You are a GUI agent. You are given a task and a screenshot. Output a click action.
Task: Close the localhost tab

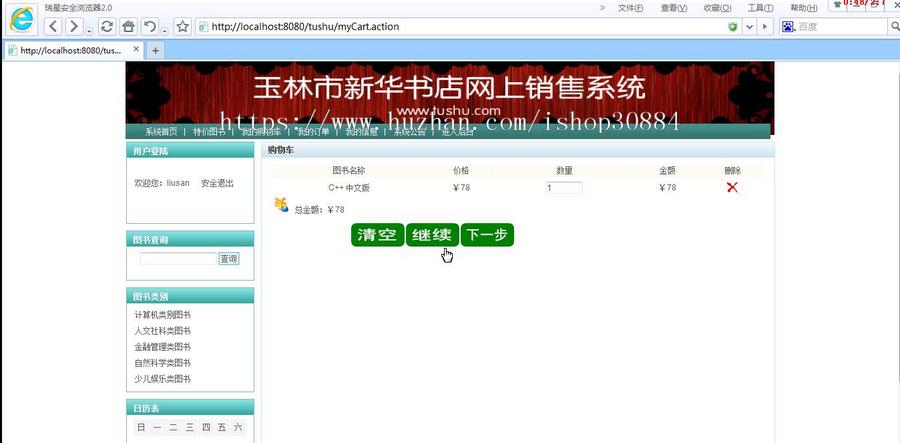[x=136, y=49]
